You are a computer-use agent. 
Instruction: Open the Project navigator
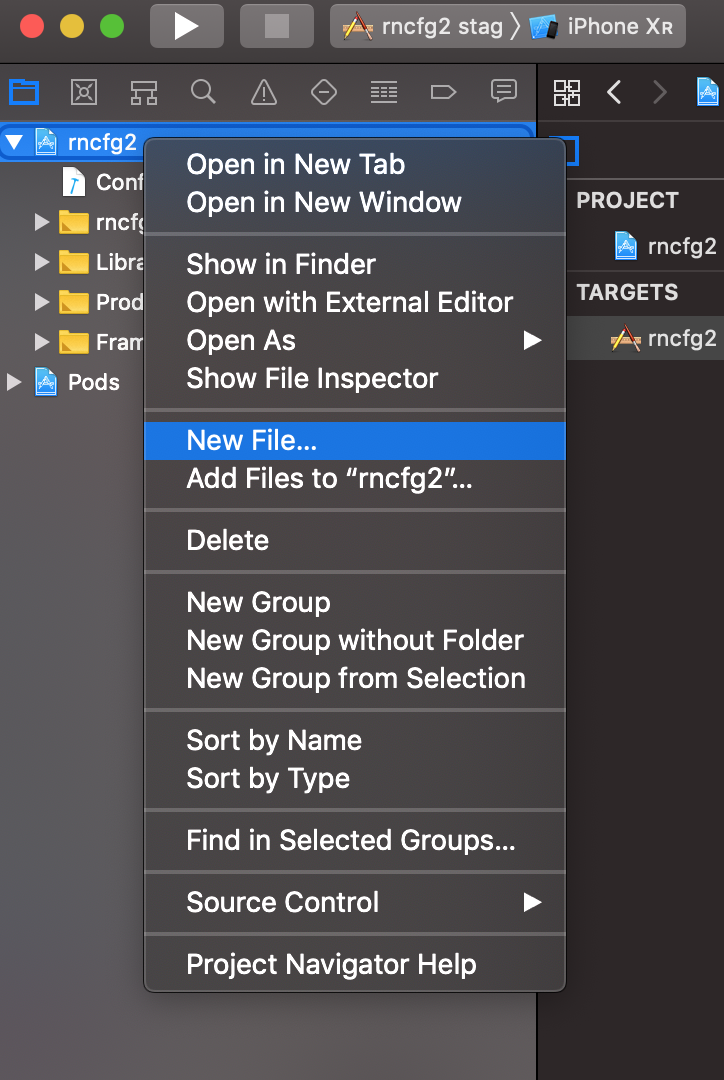point(23,91)
